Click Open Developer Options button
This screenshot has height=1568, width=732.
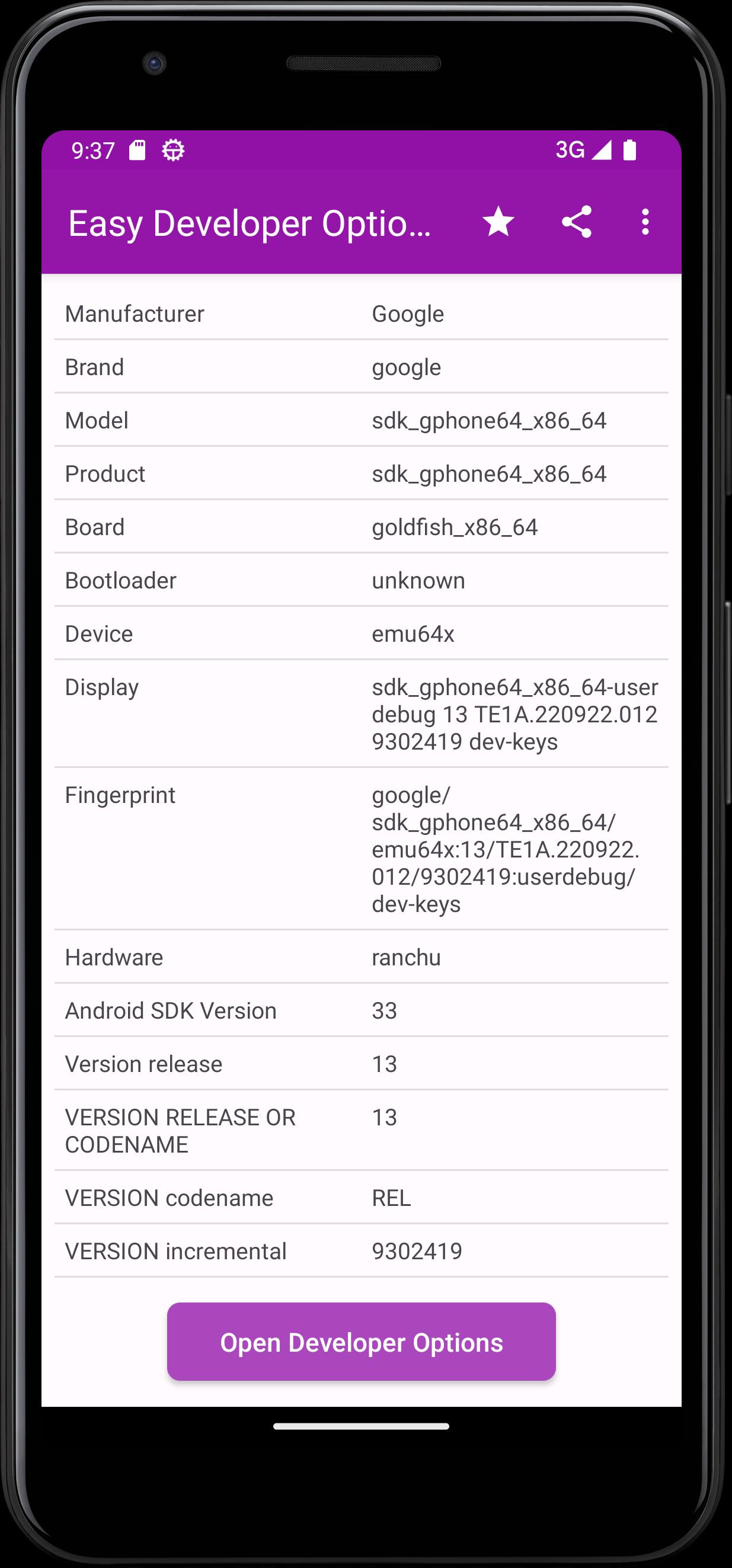[x=361, y=1342]
